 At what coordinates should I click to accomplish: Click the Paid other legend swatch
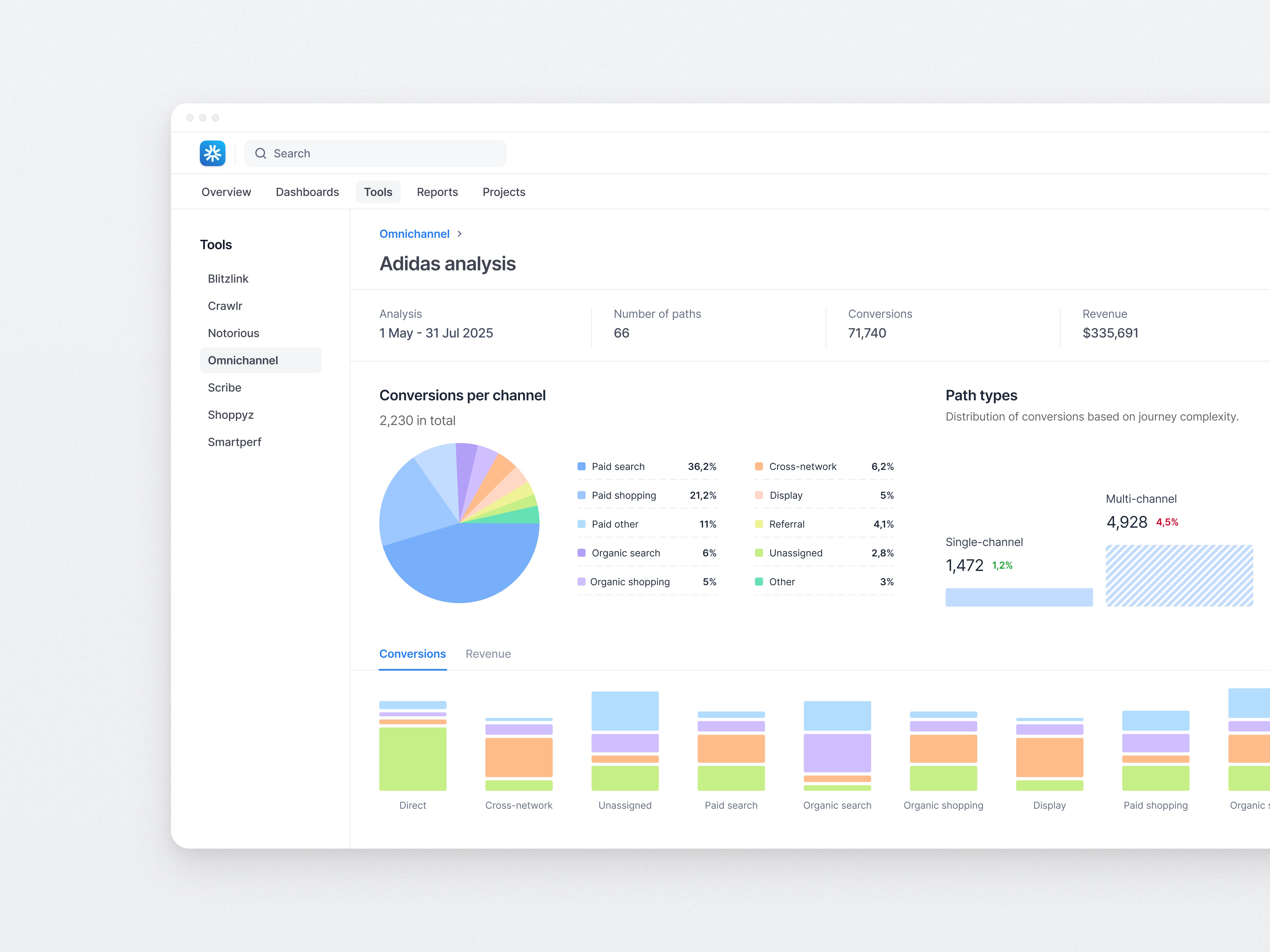point(582,524)
